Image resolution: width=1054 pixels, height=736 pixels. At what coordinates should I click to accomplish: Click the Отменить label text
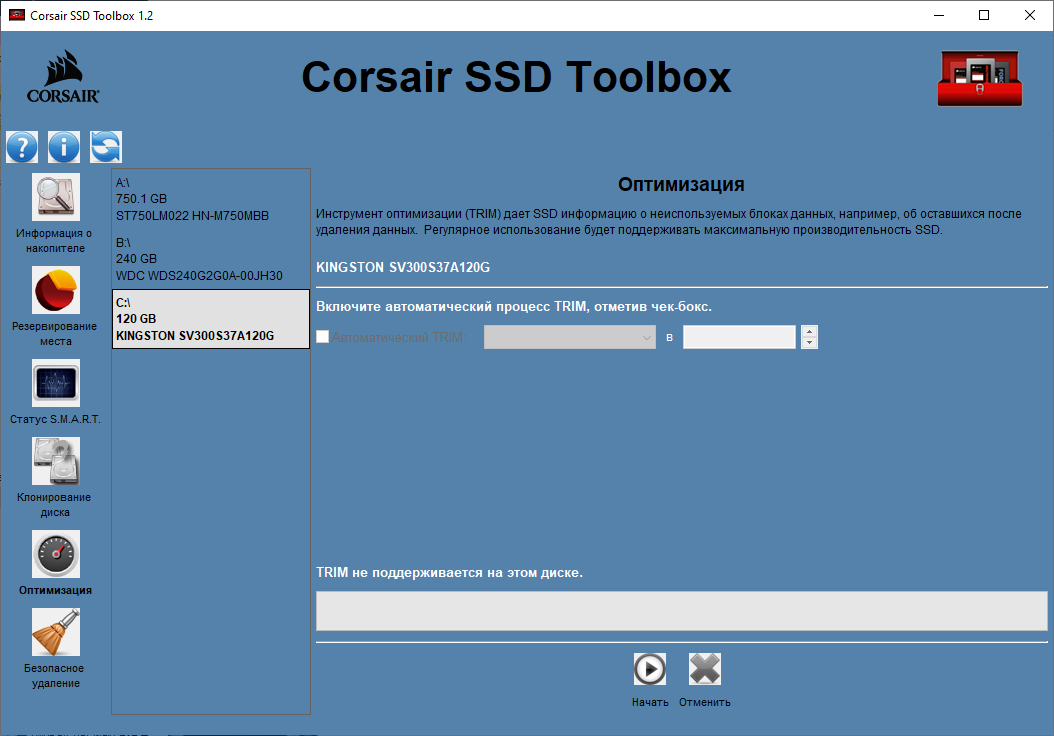[x=704, y=702]
